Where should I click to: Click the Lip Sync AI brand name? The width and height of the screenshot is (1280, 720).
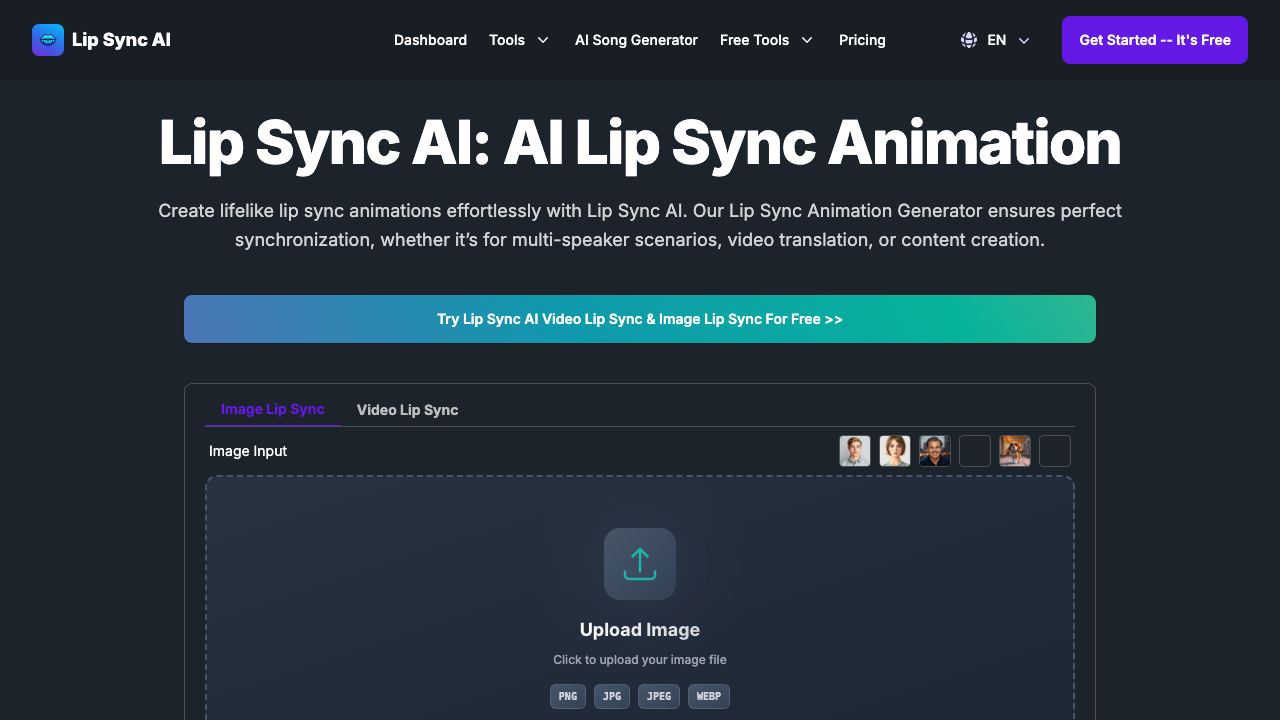tap(121, 40)
